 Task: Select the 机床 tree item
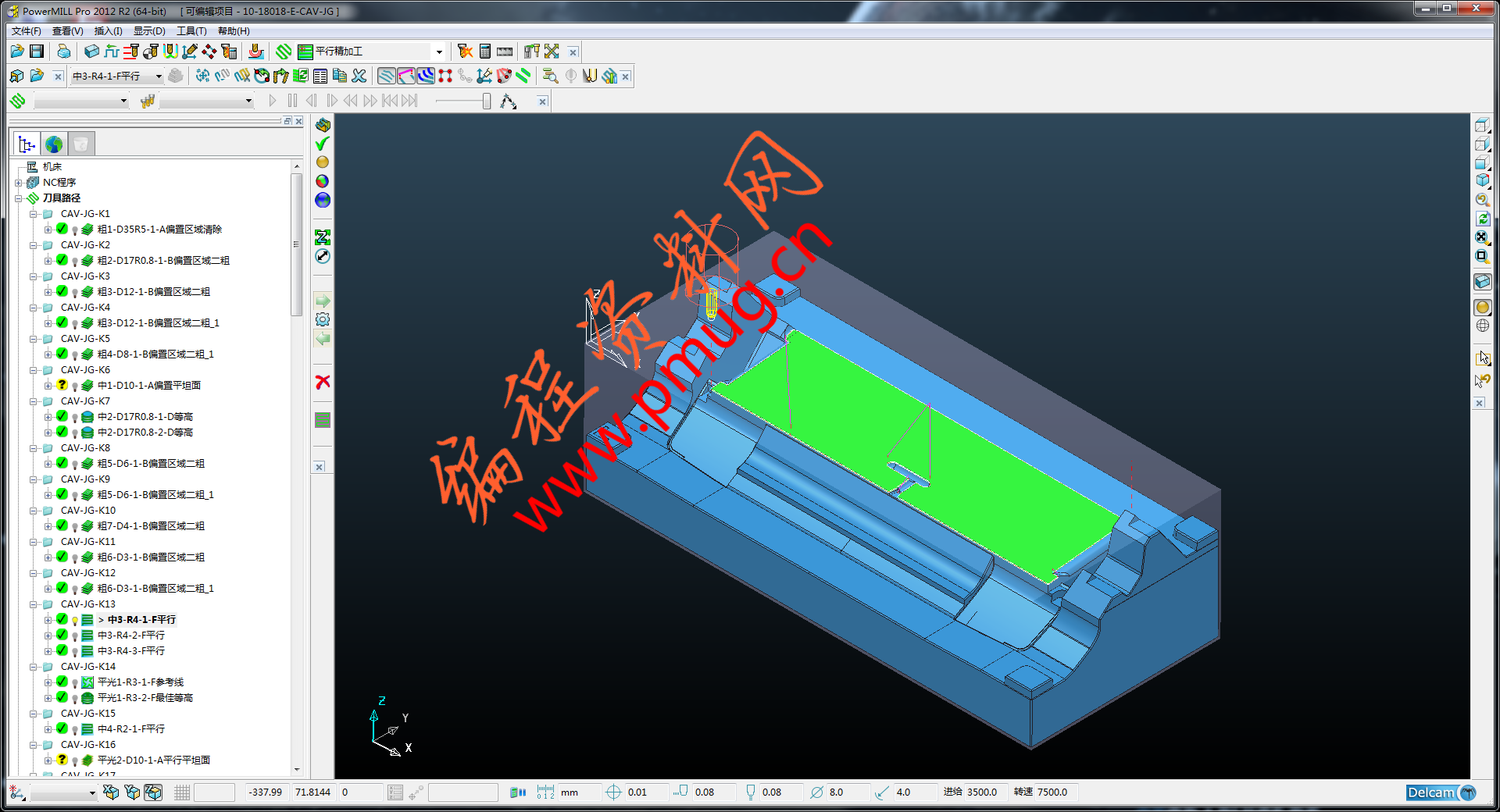click(52, 167)
